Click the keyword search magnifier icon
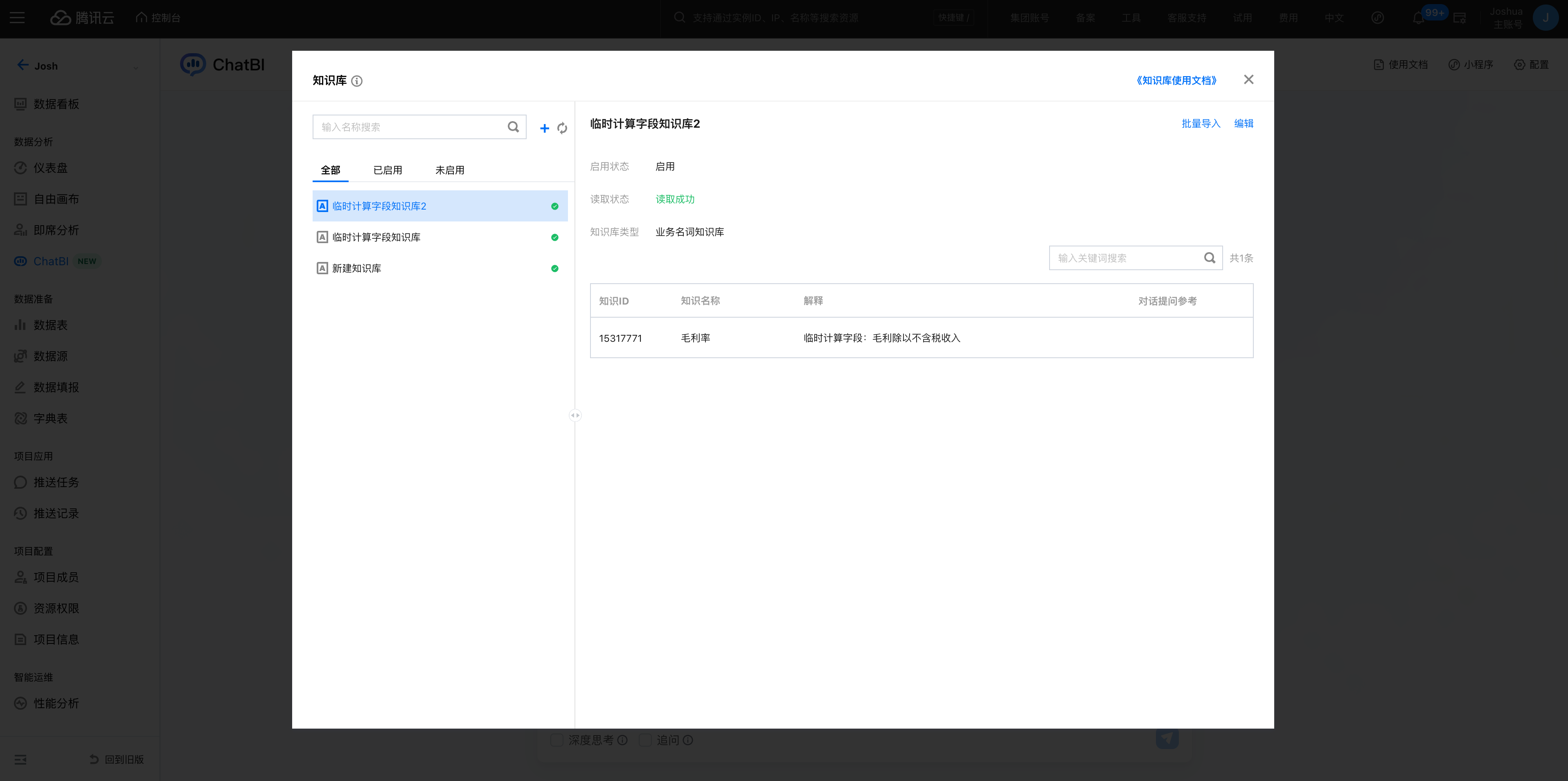1568x781 pixels. [1210, 258]
